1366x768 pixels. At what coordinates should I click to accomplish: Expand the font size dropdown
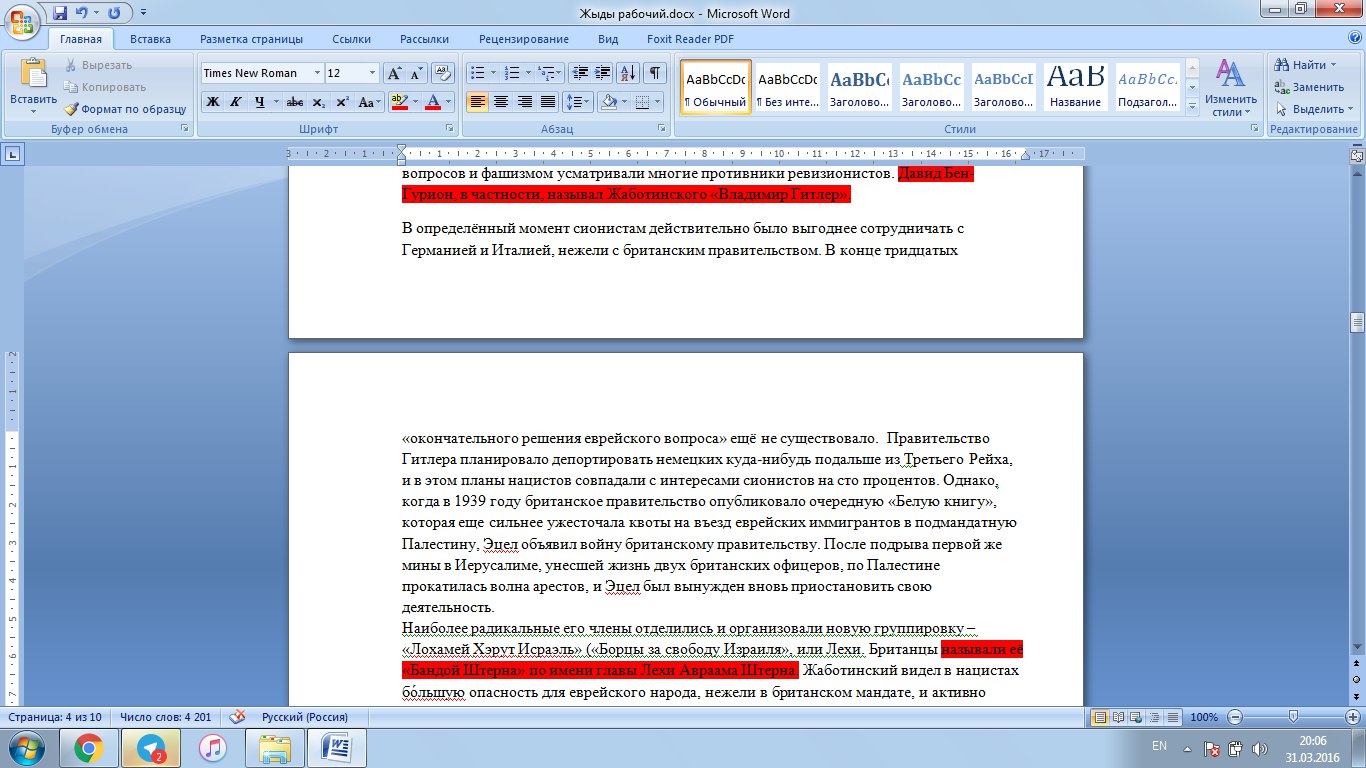(373, 73)
